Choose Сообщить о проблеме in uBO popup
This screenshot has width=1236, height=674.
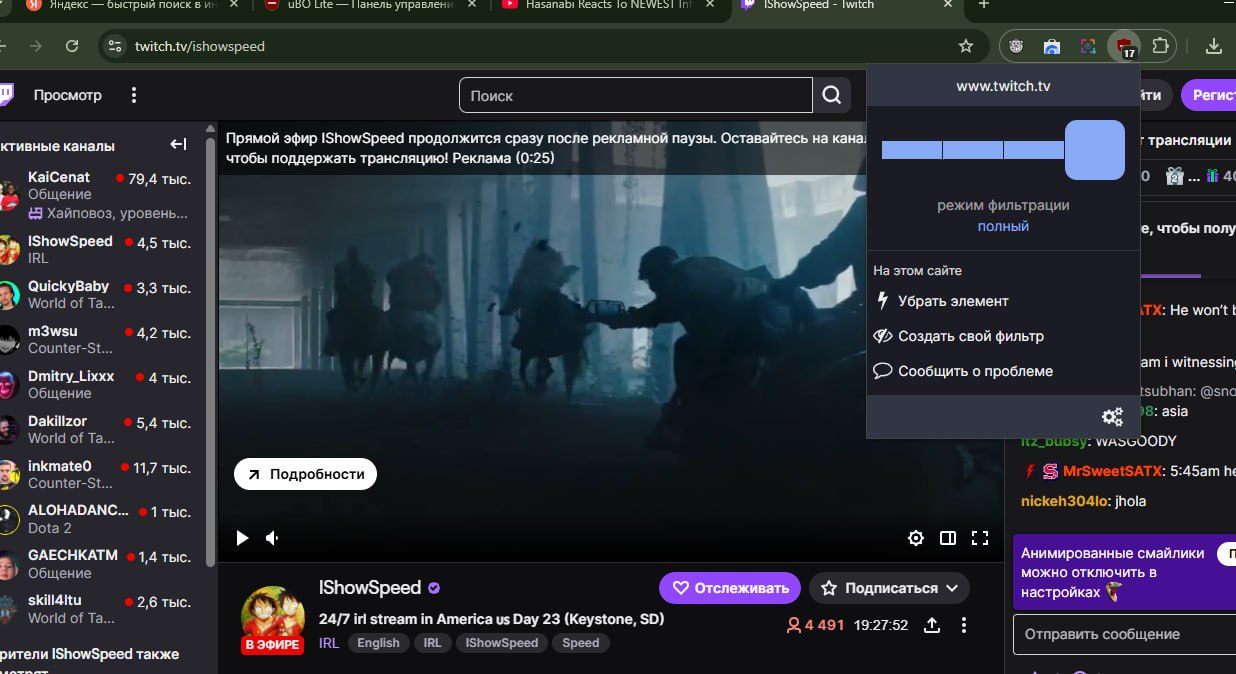[x=963, y=371]
